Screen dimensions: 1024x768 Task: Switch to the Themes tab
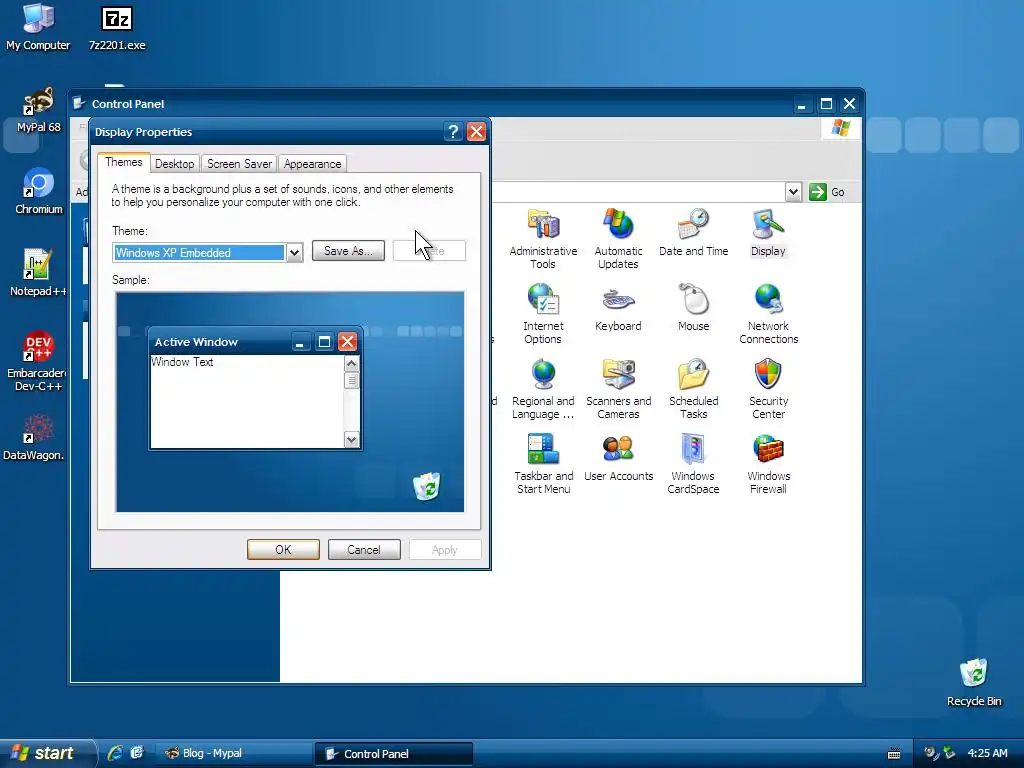pos(123,162)
